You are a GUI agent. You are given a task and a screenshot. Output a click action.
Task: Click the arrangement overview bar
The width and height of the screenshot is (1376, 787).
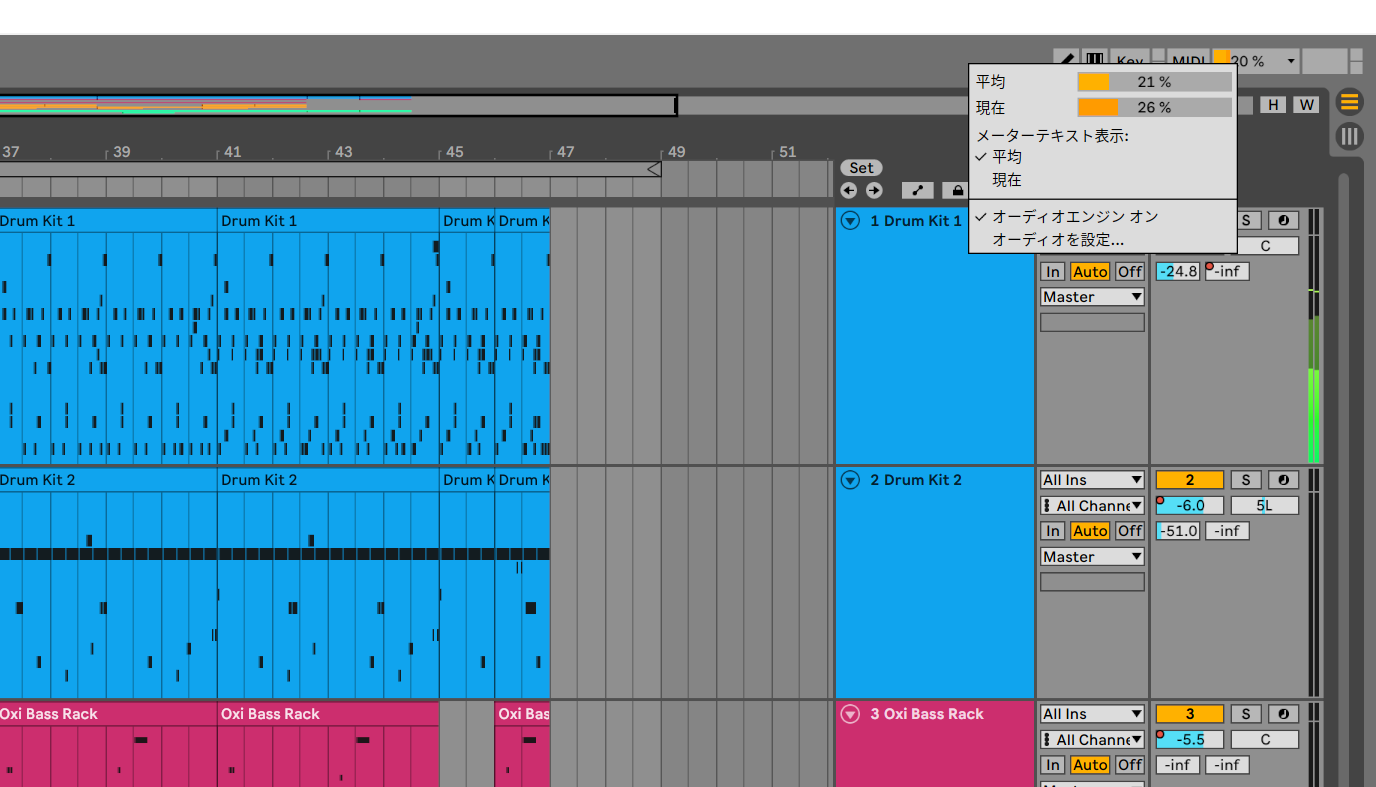[x=338, y=105]
